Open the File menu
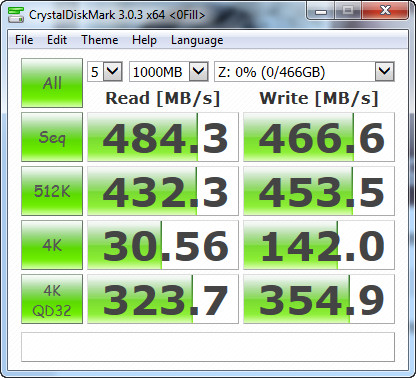The width and height of the screenshot is (416, 378). point(24,40)
